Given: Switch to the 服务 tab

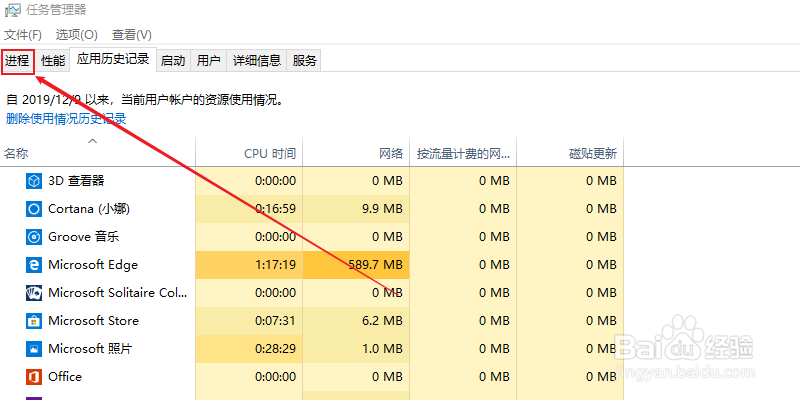Looking at the screenshot, I should click(x=304, y=61).
